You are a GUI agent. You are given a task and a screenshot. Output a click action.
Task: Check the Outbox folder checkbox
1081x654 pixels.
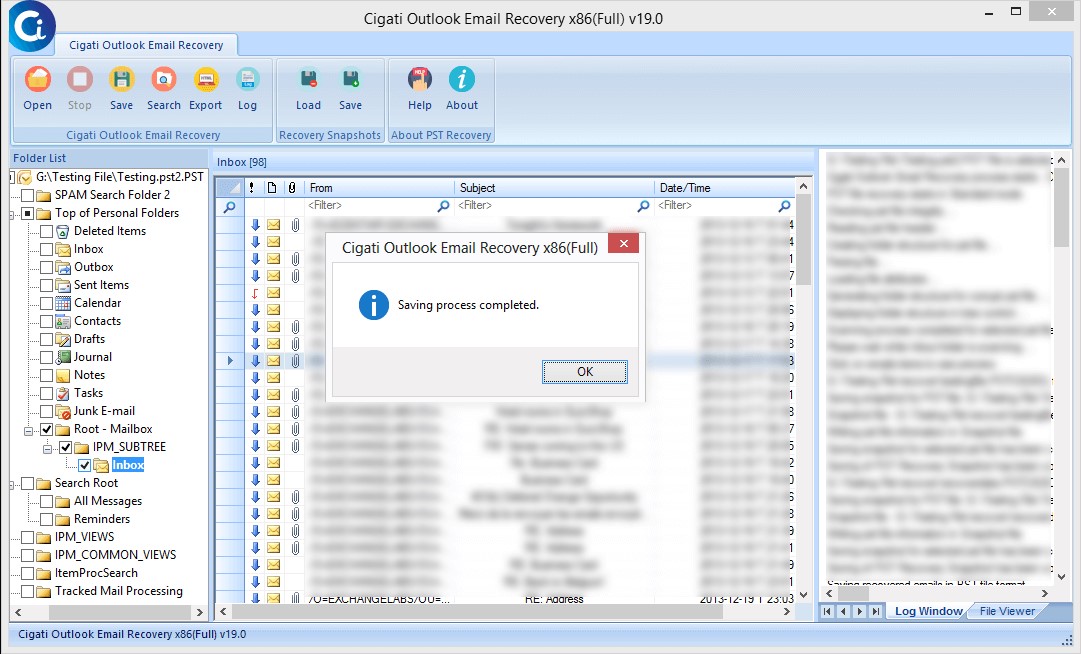(46, 267)
